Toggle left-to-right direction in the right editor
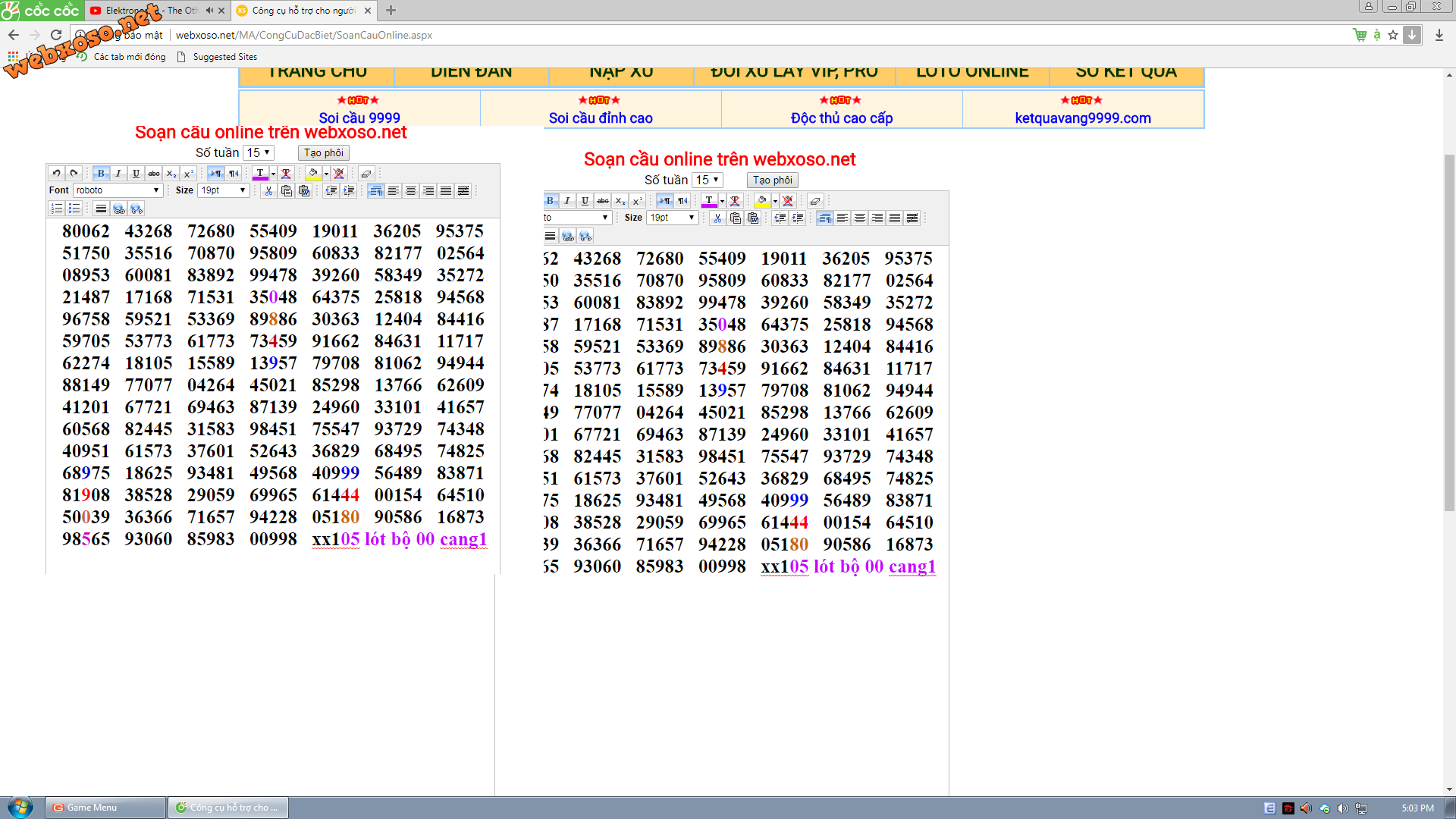 coord(664,201)
